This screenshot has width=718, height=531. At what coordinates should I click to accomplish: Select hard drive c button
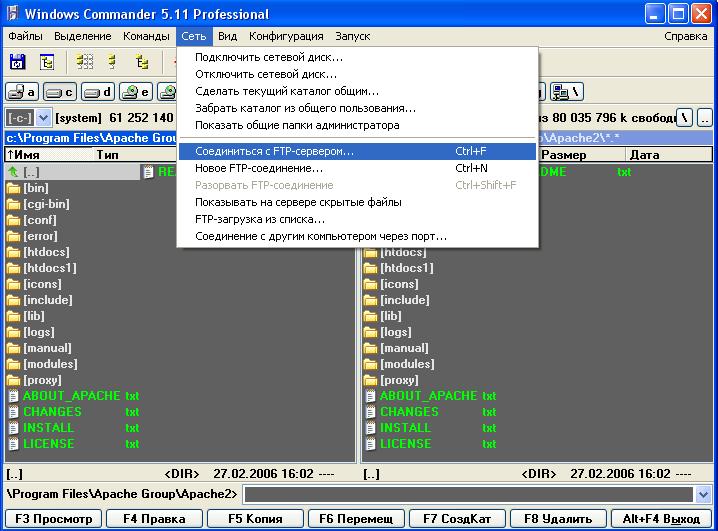click(60, 92)
